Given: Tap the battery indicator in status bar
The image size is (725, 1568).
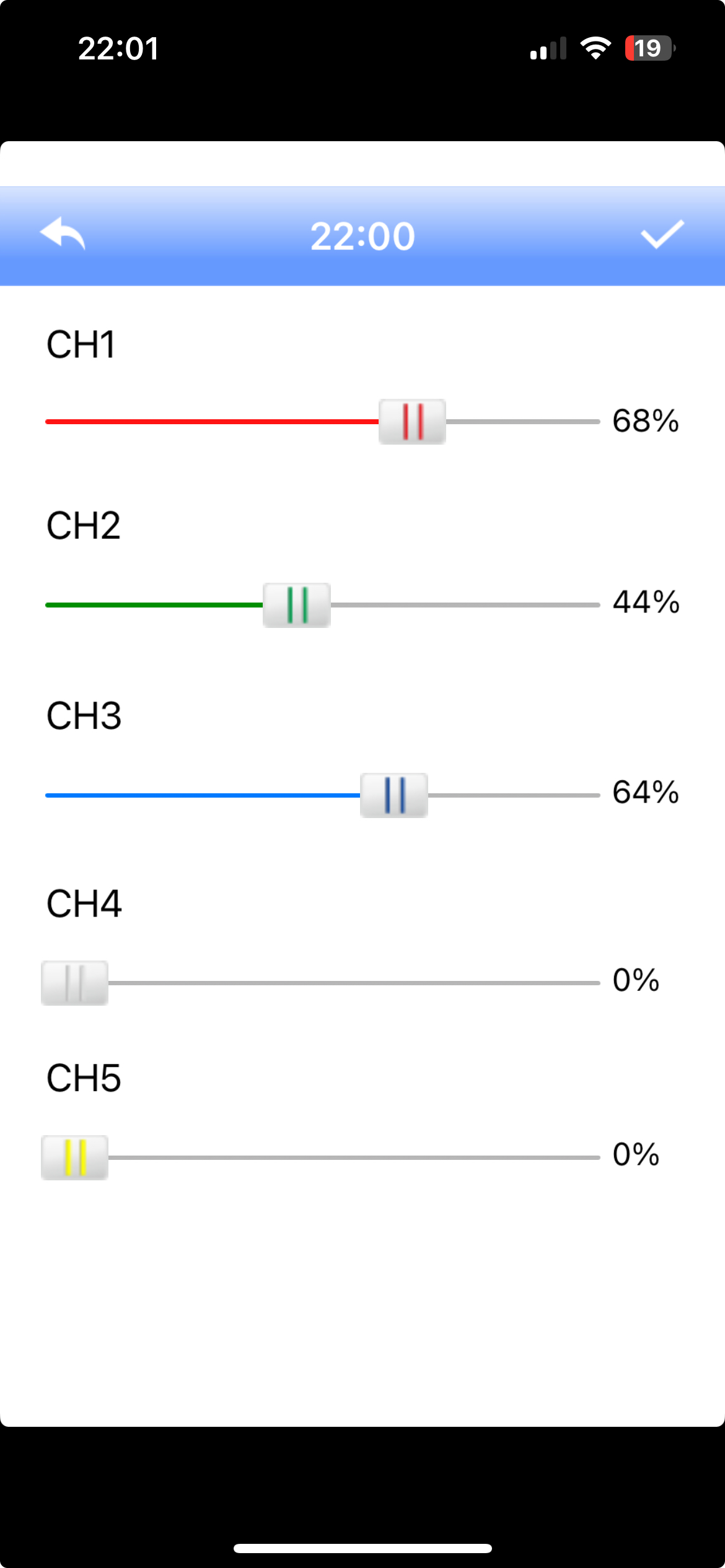Looking at the screenshot, I should tap(649, 48).
